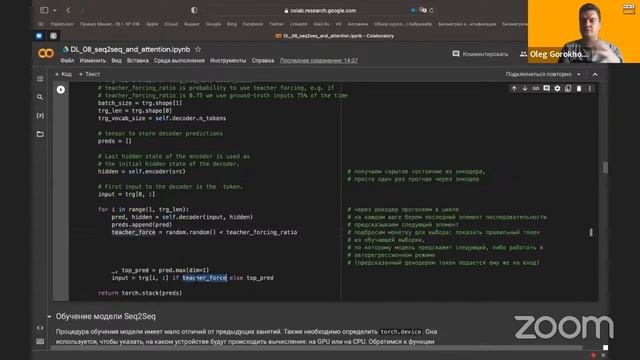Open cell editor settings gear
The image size is (640, 360).
click(557, 89)
